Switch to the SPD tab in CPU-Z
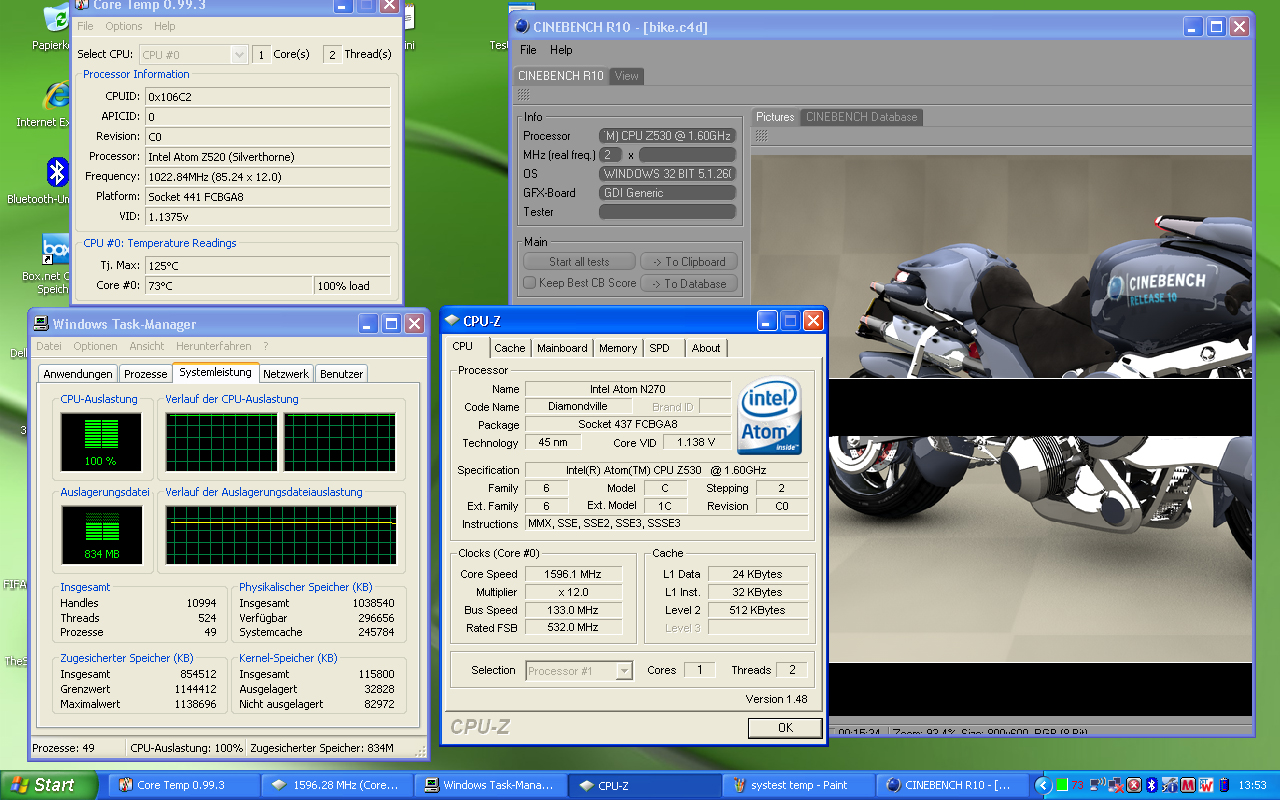This screenshot has height=800, width=1280. tap(660, 348)
